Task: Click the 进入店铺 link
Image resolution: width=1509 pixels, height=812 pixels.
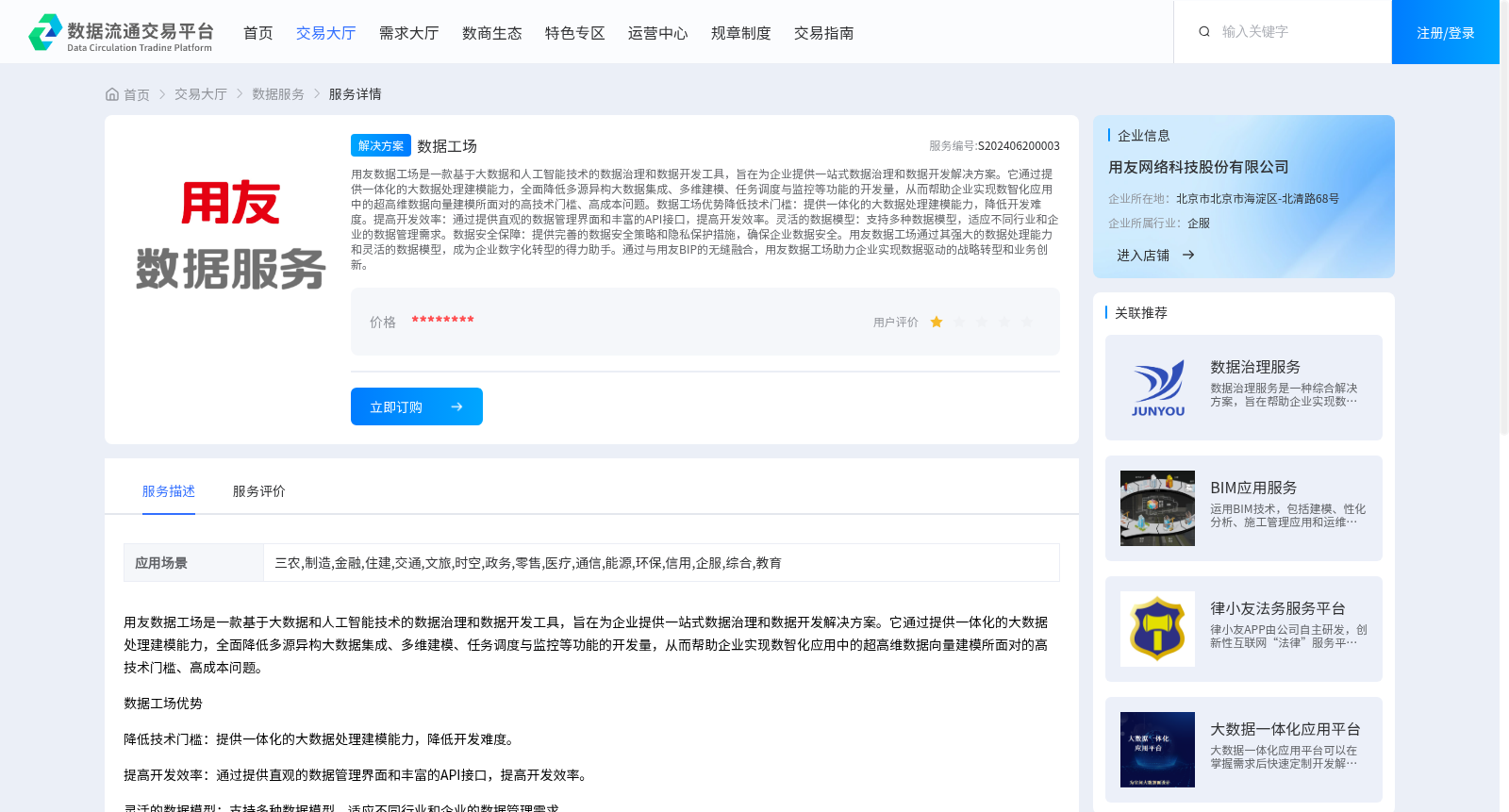Action: point(1143,256)
